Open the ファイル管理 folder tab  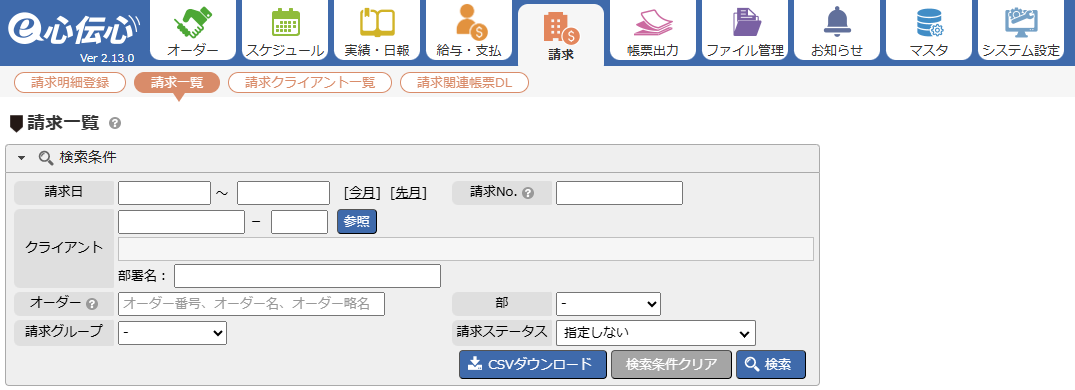tap(745, 31)
